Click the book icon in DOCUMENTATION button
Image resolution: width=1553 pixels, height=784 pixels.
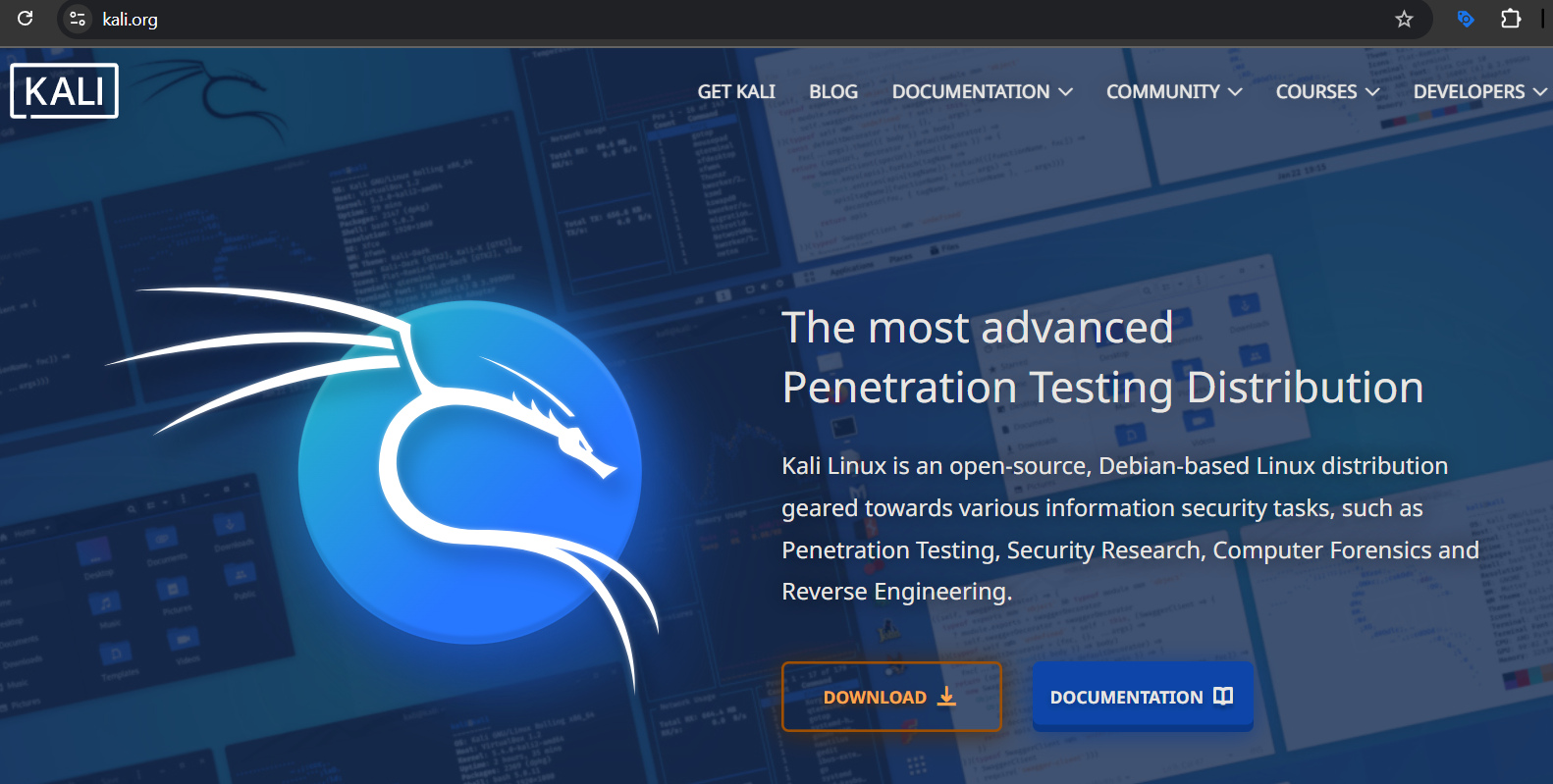1223,696
